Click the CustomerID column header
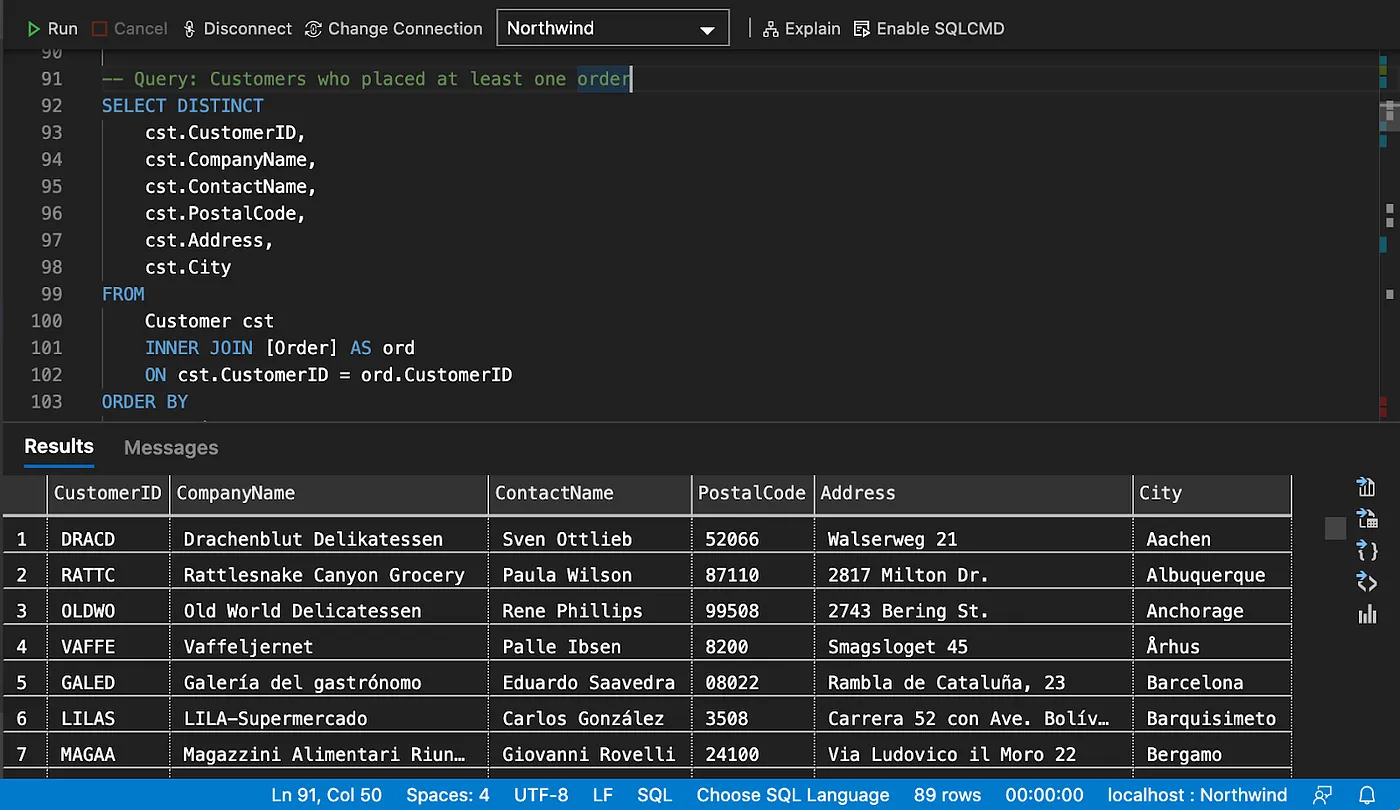 [108, 493]
